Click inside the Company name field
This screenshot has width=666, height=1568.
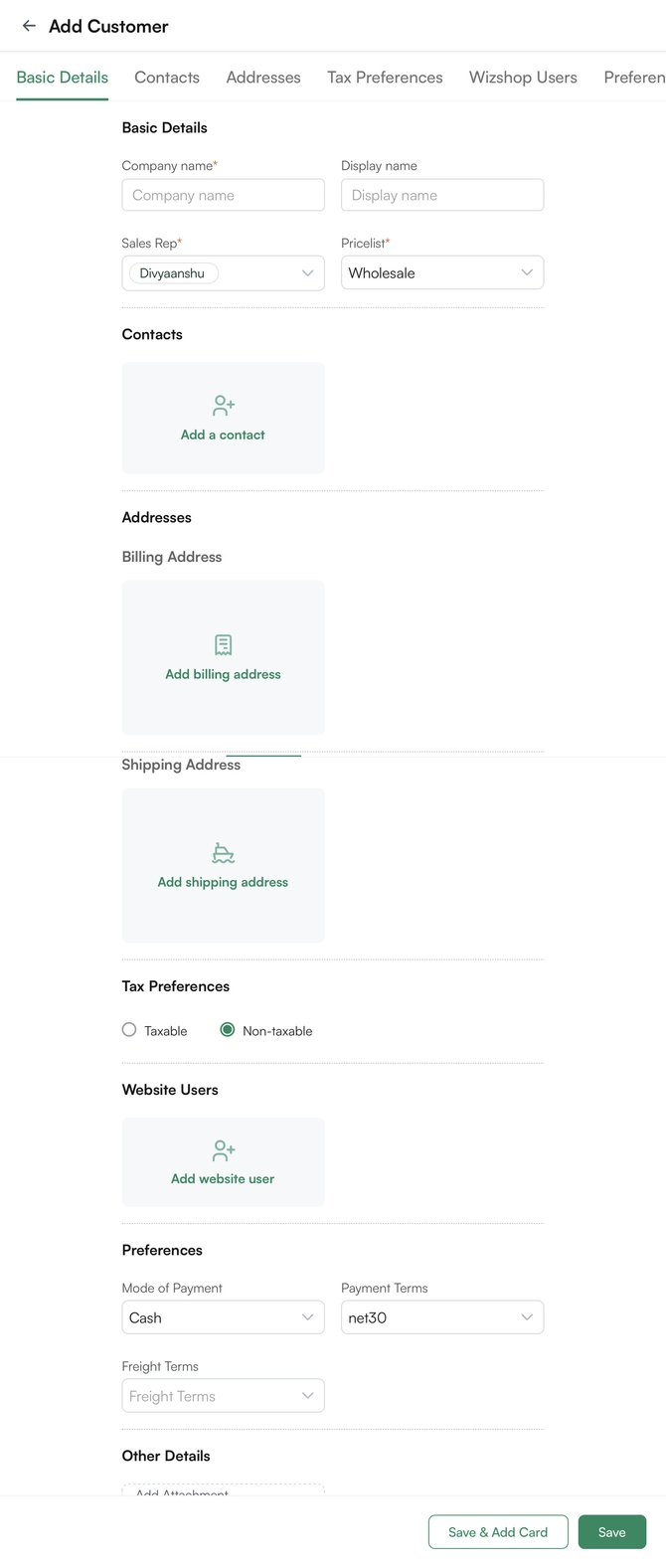pyautogui.click(x=223, y=195)
